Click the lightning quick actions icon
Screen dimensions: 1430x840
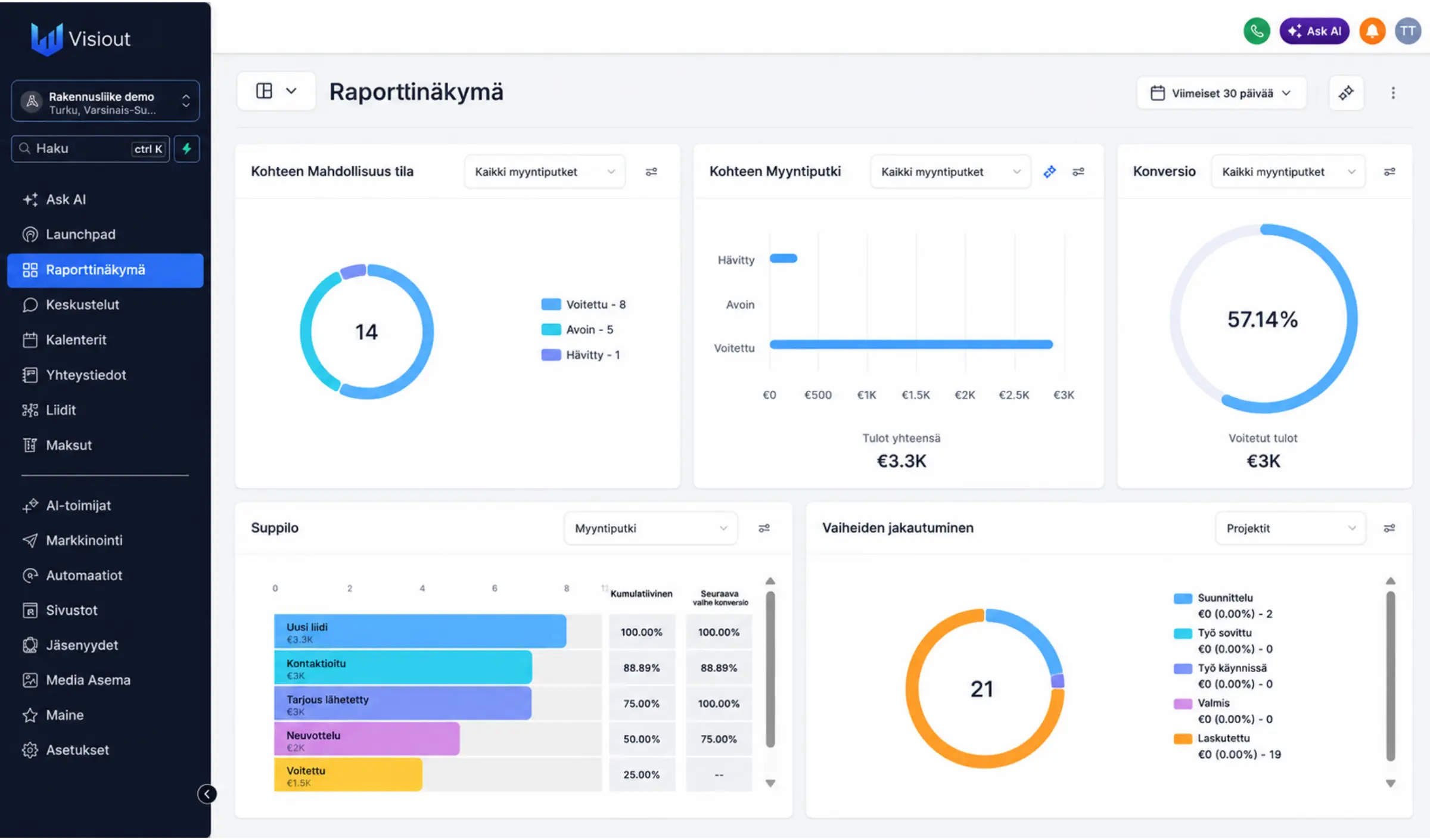[186, 148]
